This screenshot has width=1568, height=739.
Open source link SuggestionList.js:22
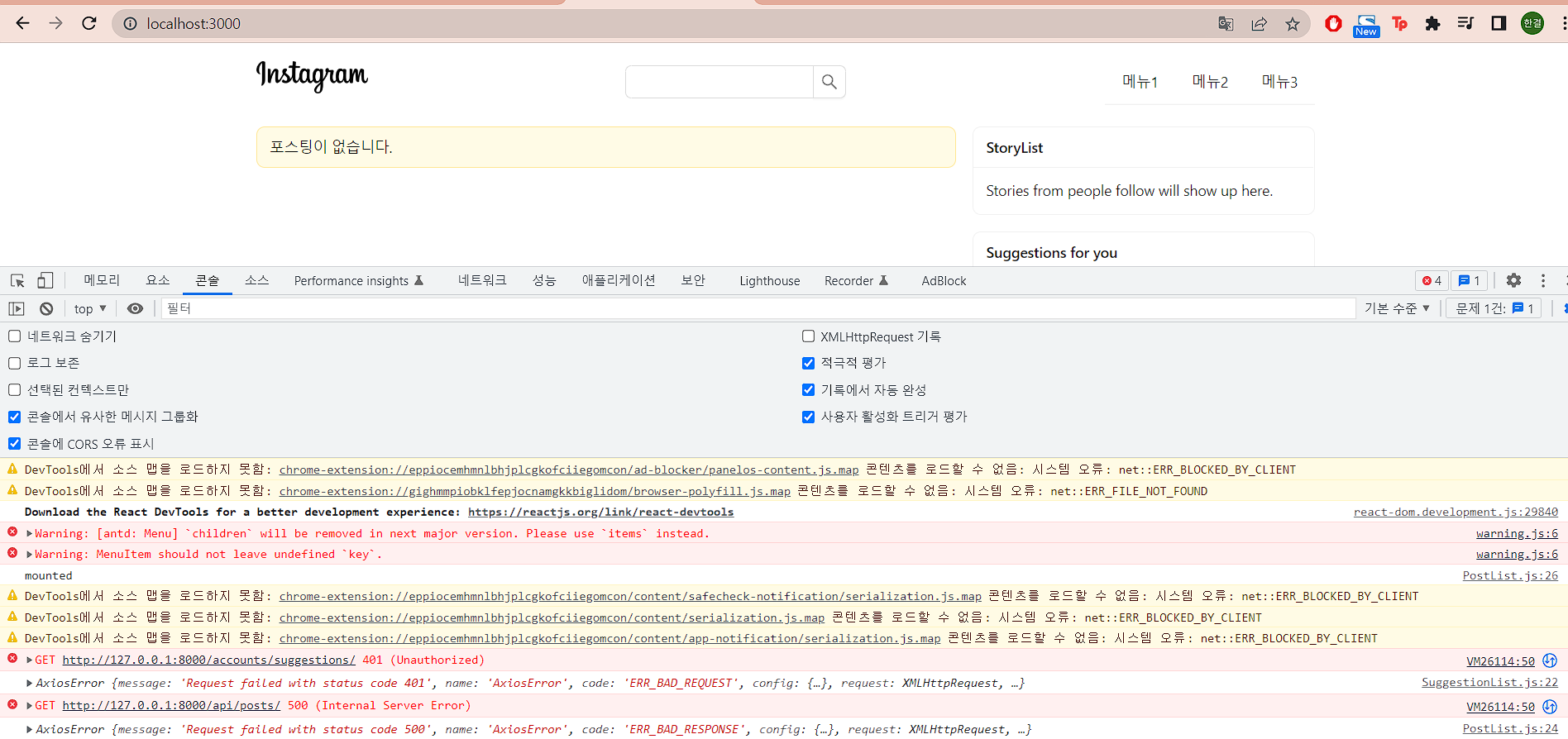pyautogui.click(x=1489, y=683)
